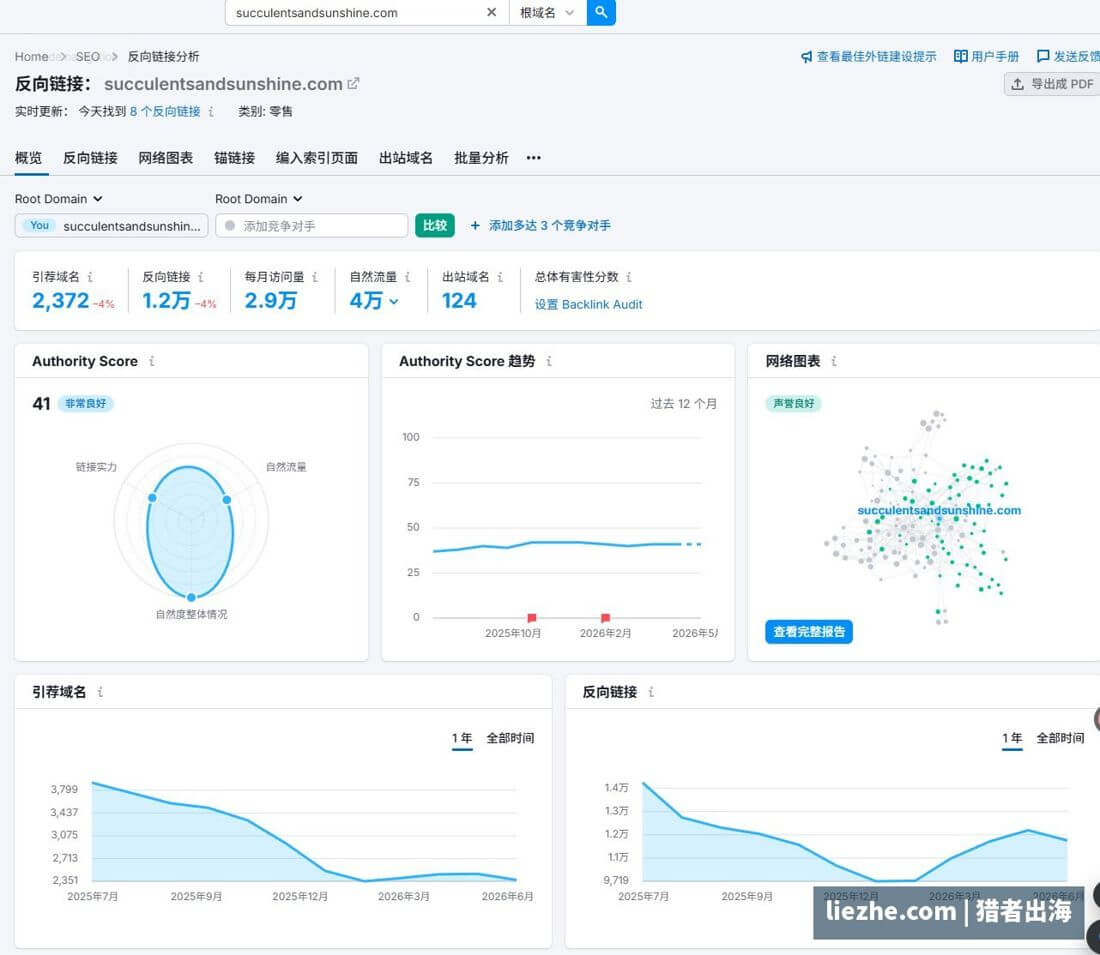Info icon beside 引荐域名 metric
This screenshot has width=1100, height=955.
[x=90, y=277]
